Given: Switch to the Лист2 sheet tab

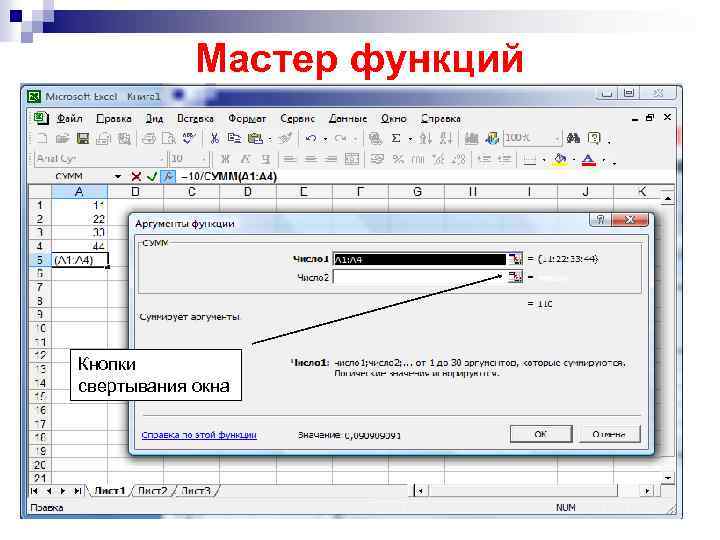Looking at the screenshot, I should pyautogui.click(x=153, y=490).
